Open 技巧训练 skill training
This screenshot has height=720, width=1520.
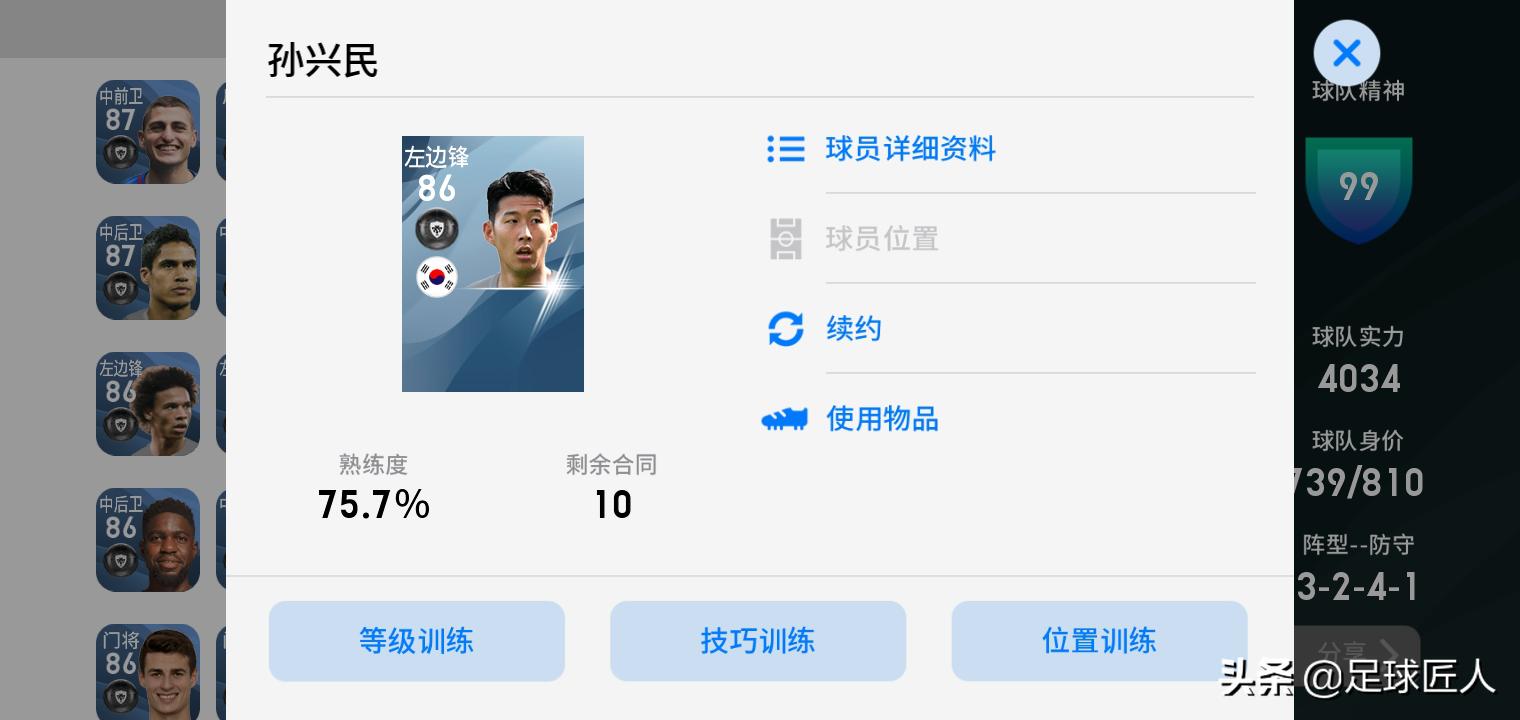coord(758,641)
